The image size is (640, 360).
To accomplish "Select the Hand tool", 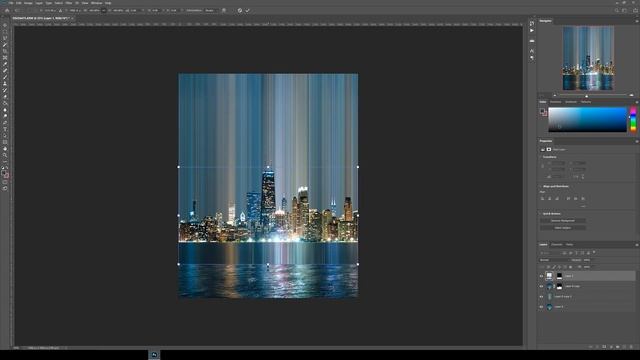I will [x=5, y=149].
